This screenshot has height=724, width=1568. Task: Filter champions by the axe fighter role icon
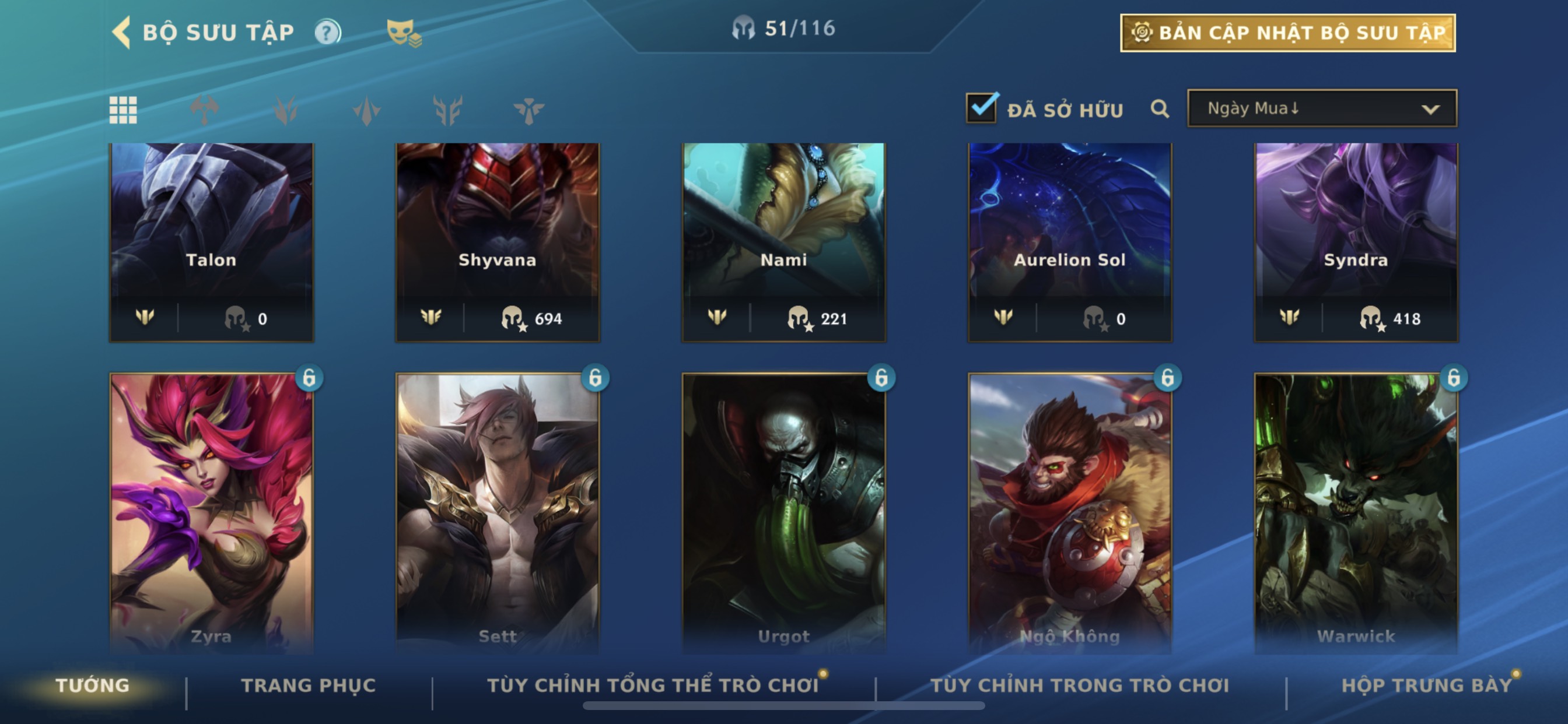(204, 110)
